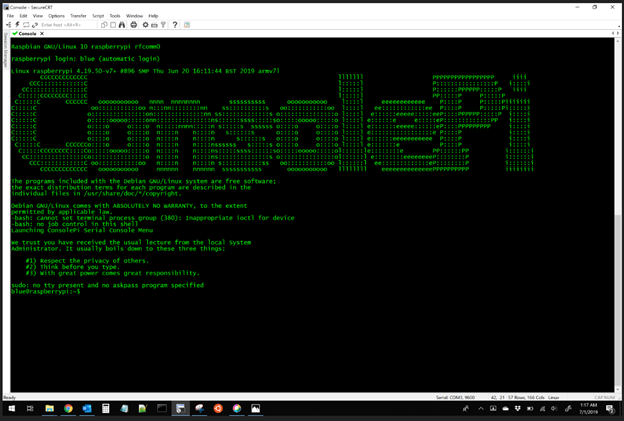Open the Options menu
The width and height of the screenshot is (624, 421).
point(57,16)
